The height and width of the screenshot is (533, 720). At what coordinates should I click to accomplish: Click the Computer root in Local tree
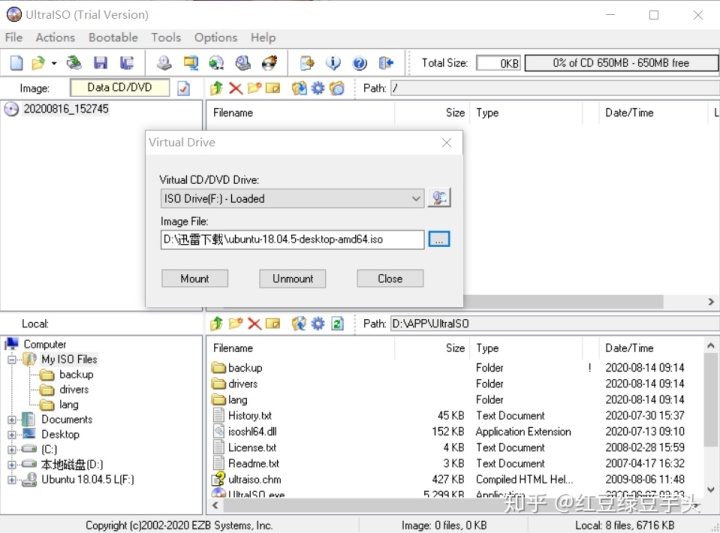point(45,344)
